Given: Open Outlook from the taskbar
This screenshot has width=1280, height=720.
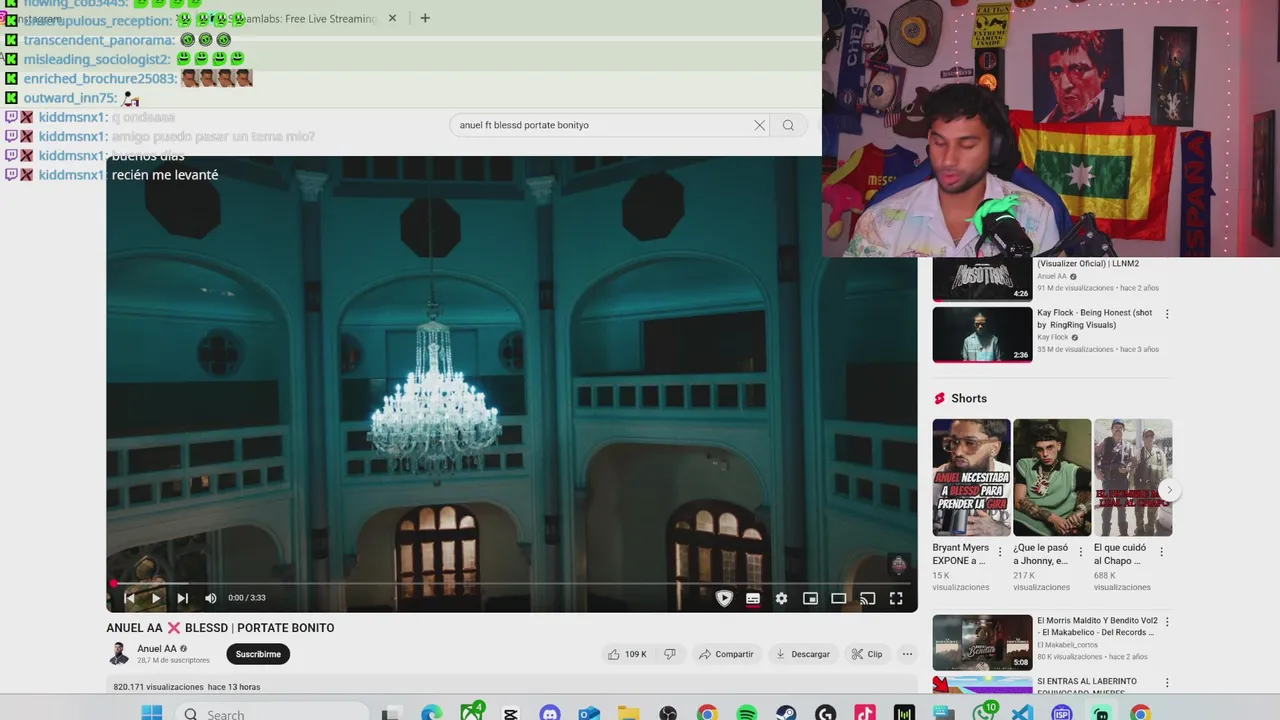Looking at the screenshot, I should [x=589, y=713].
